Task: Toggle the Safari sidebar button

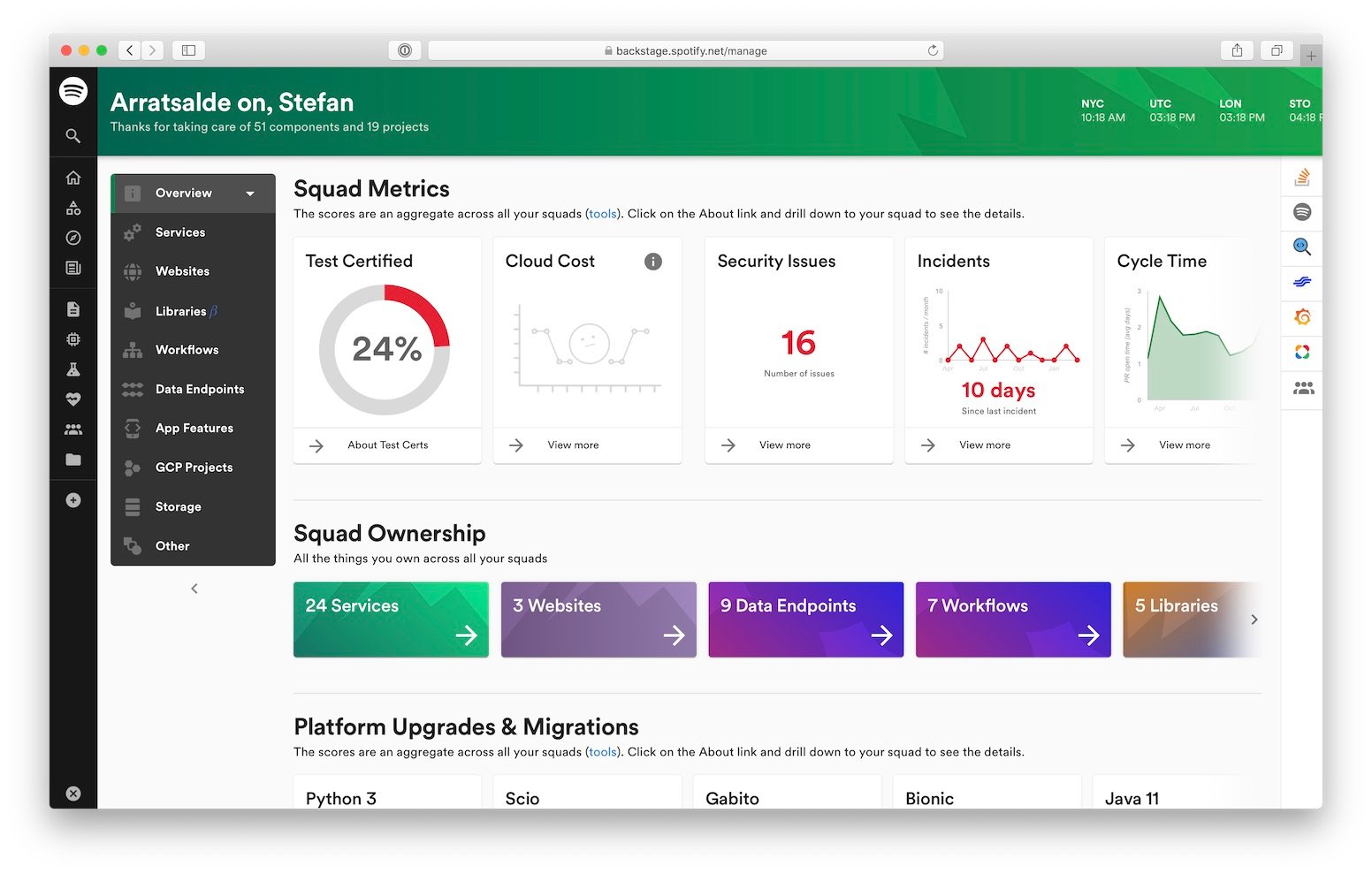Action: tap(188, 50)
